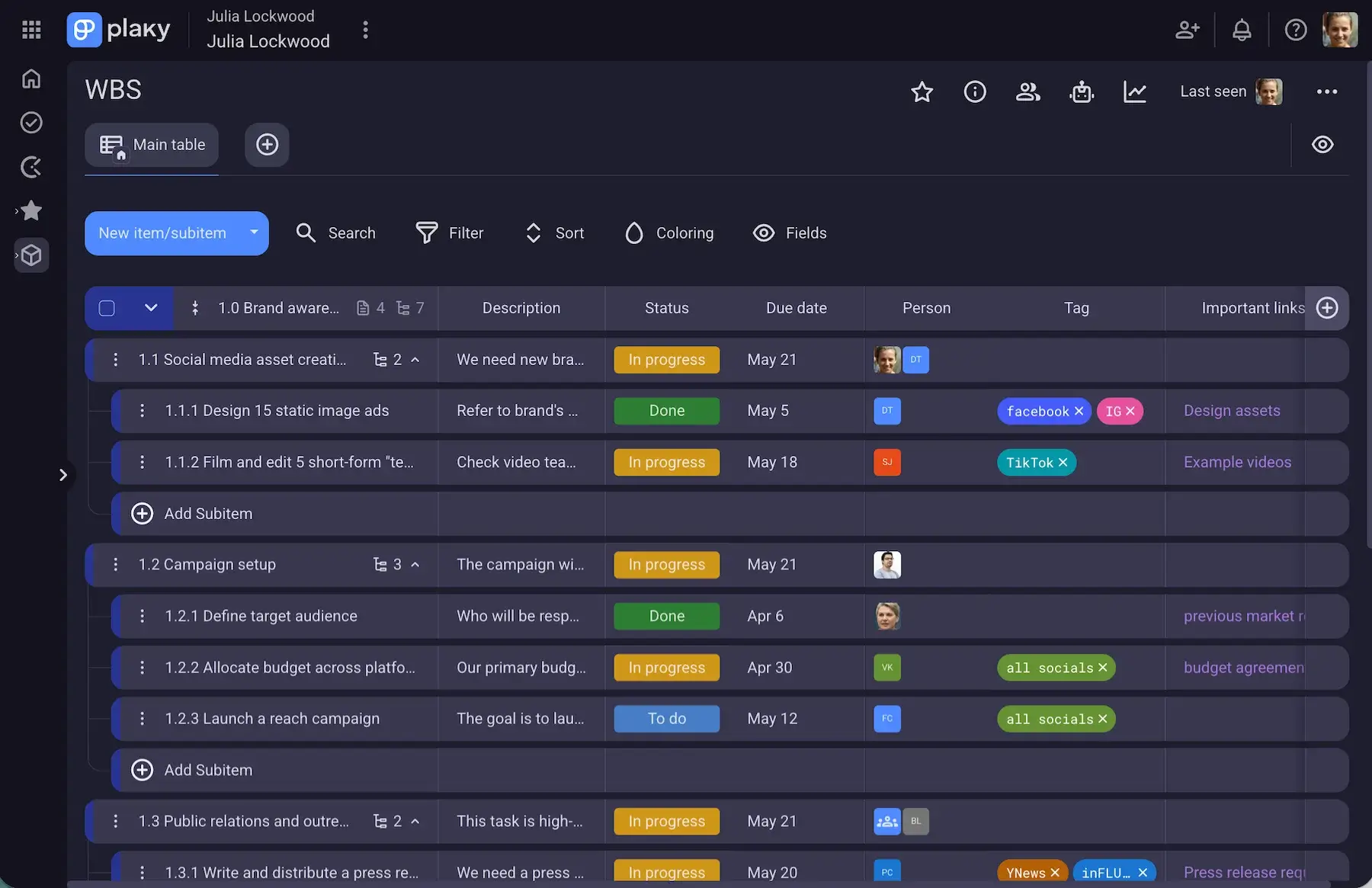This screenshot has width=1372, height=888.
Task: Click Add Subitem under Campaign setup
Action: (208, 771)
